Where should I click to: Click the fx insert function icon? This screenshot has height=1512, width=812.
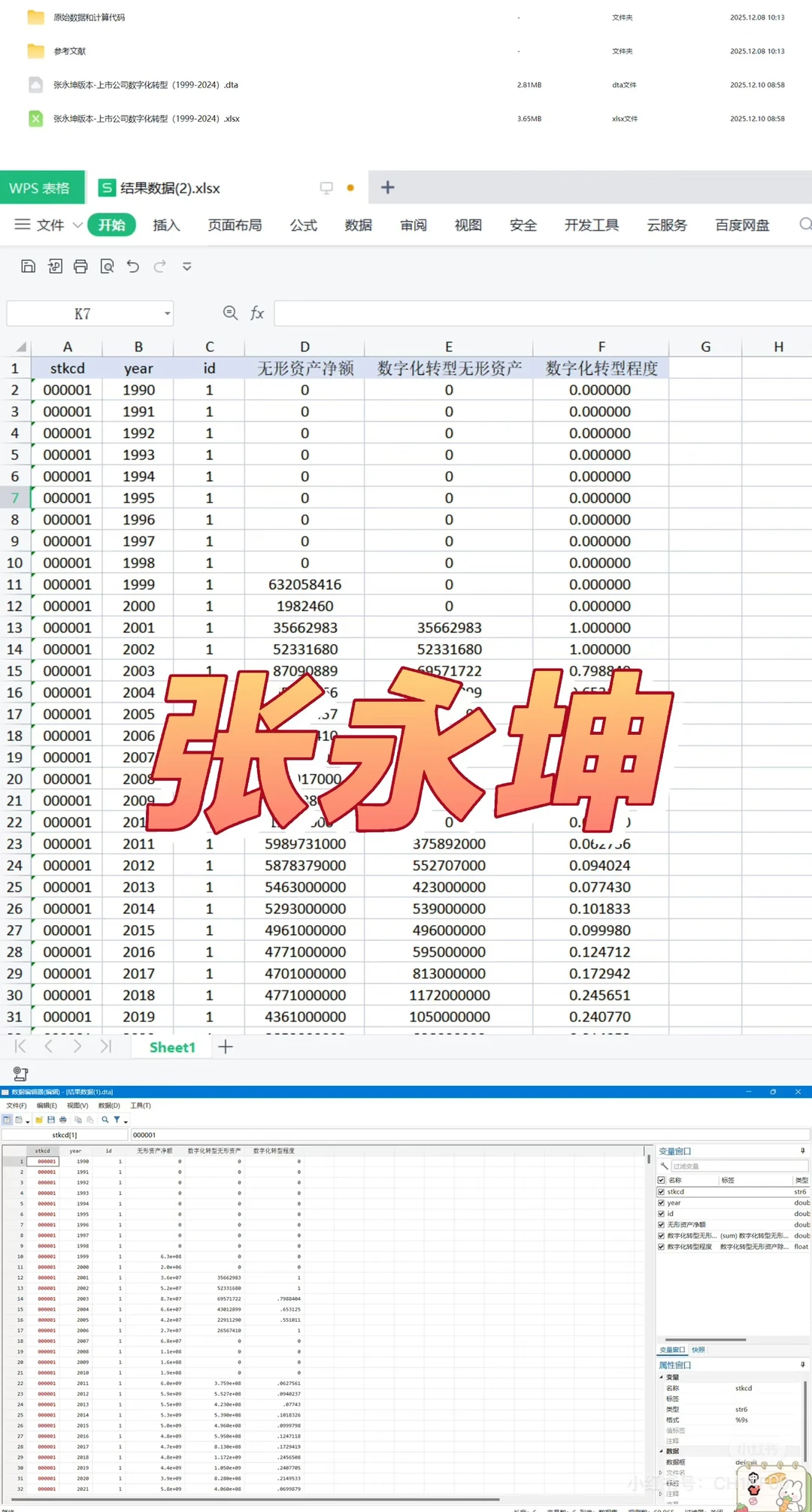pos(257,313)
